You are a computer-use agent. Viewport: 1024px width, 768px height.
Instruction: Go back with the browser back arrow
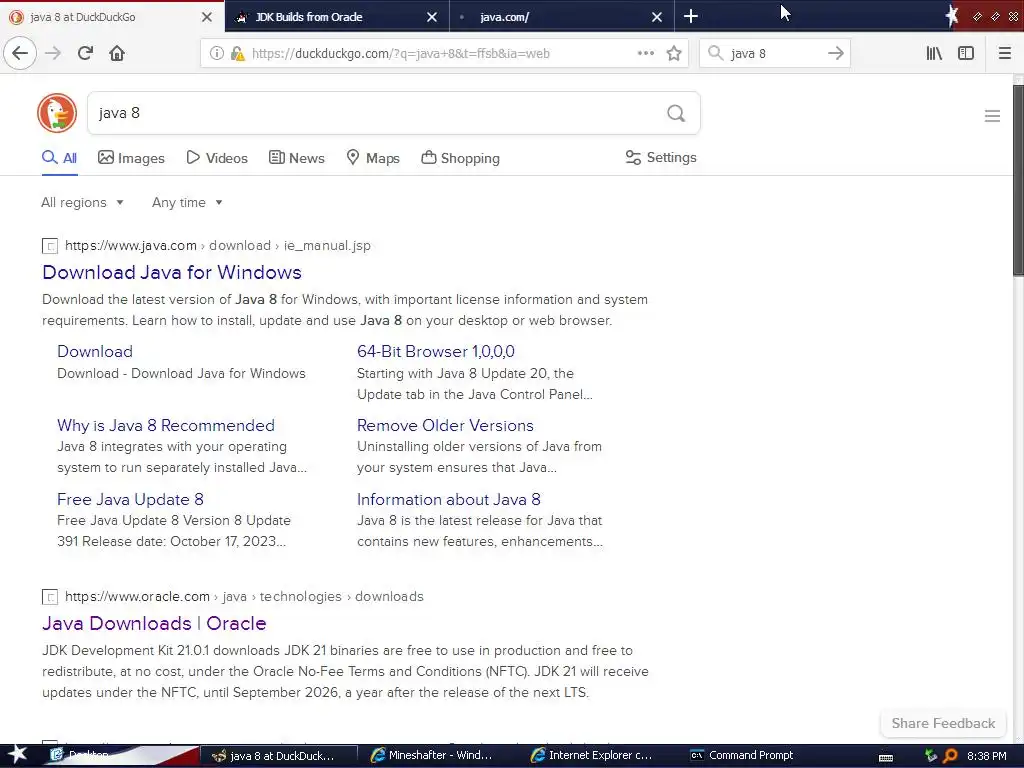(x=20, y=53)
